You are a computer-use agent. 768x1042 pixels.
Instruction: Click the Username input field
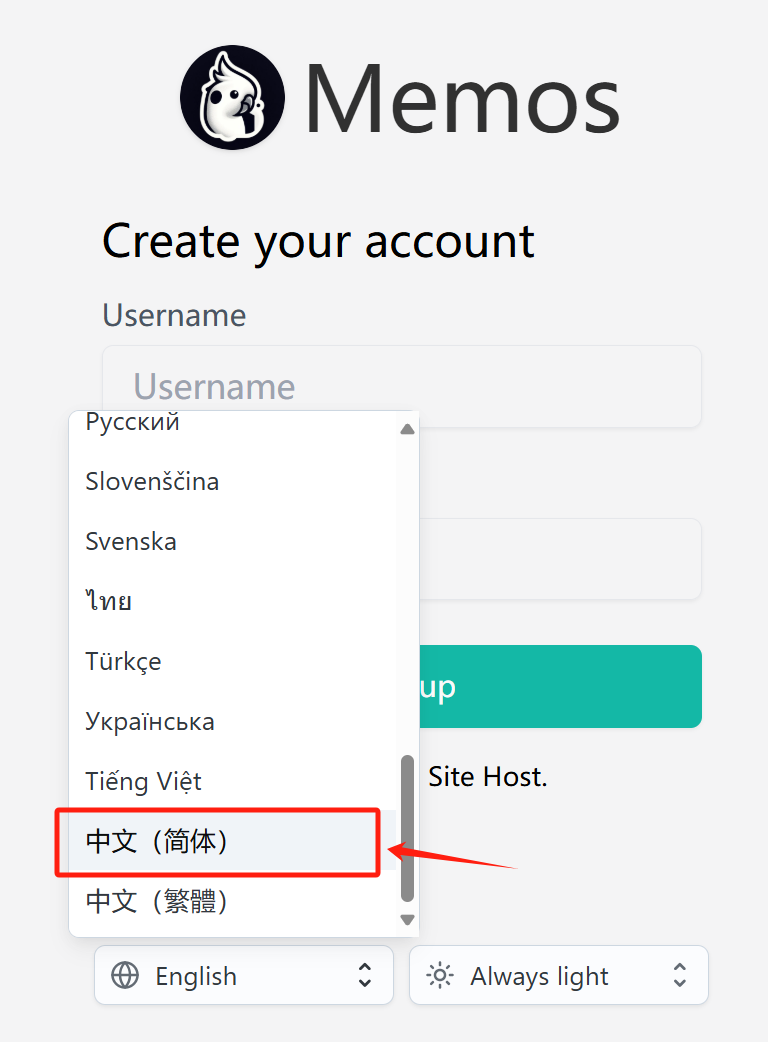pos(402,386)
